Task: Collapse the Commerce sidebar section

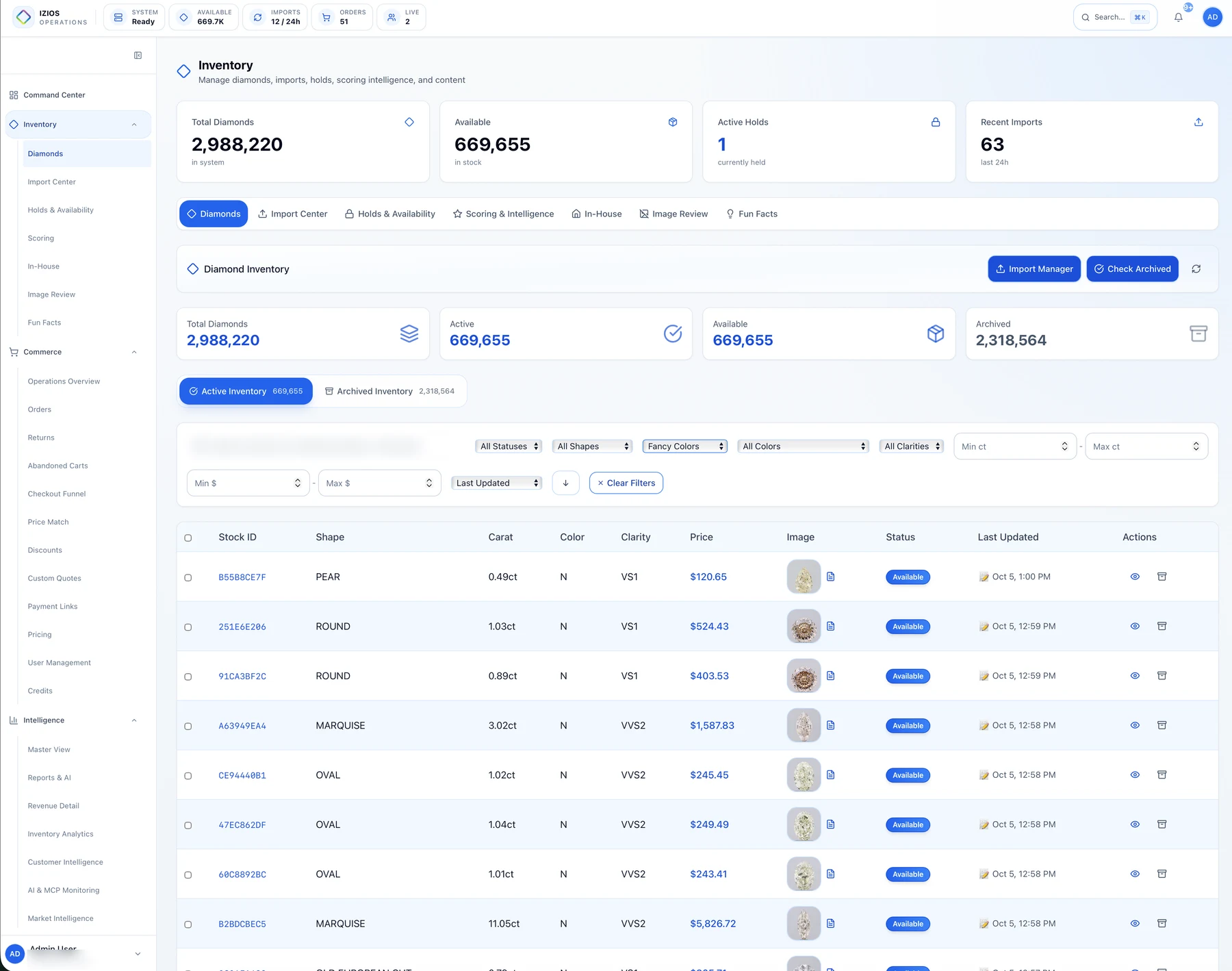Action: [134, 352]
